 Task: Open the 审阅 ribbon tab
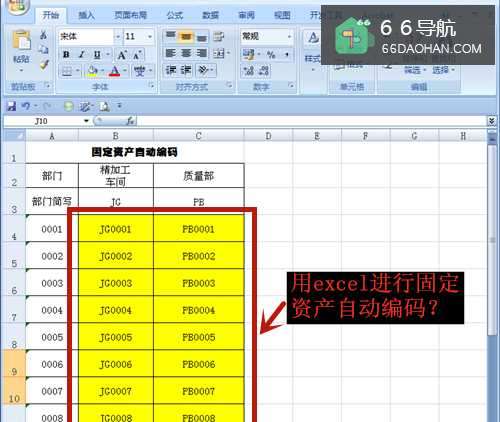pyautogui.click(x=247, y=15)
